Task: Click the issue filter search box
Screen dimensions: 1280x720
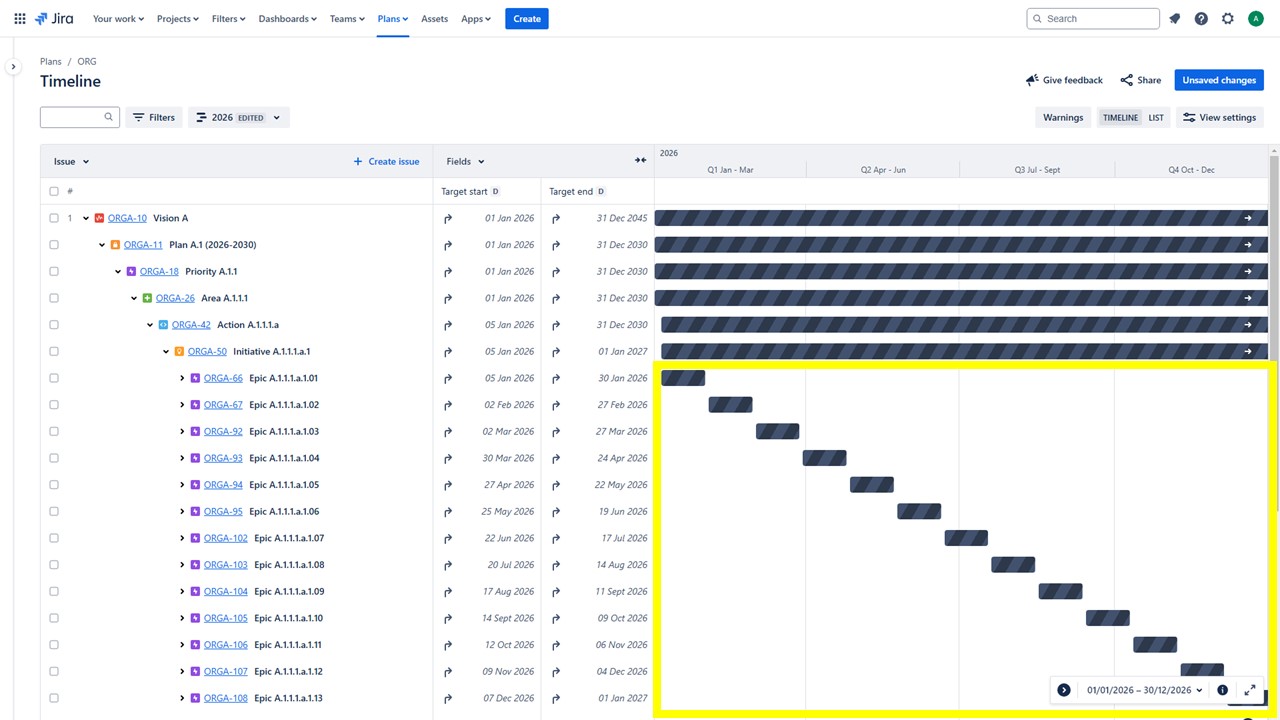Action: (x=80, y=117)
